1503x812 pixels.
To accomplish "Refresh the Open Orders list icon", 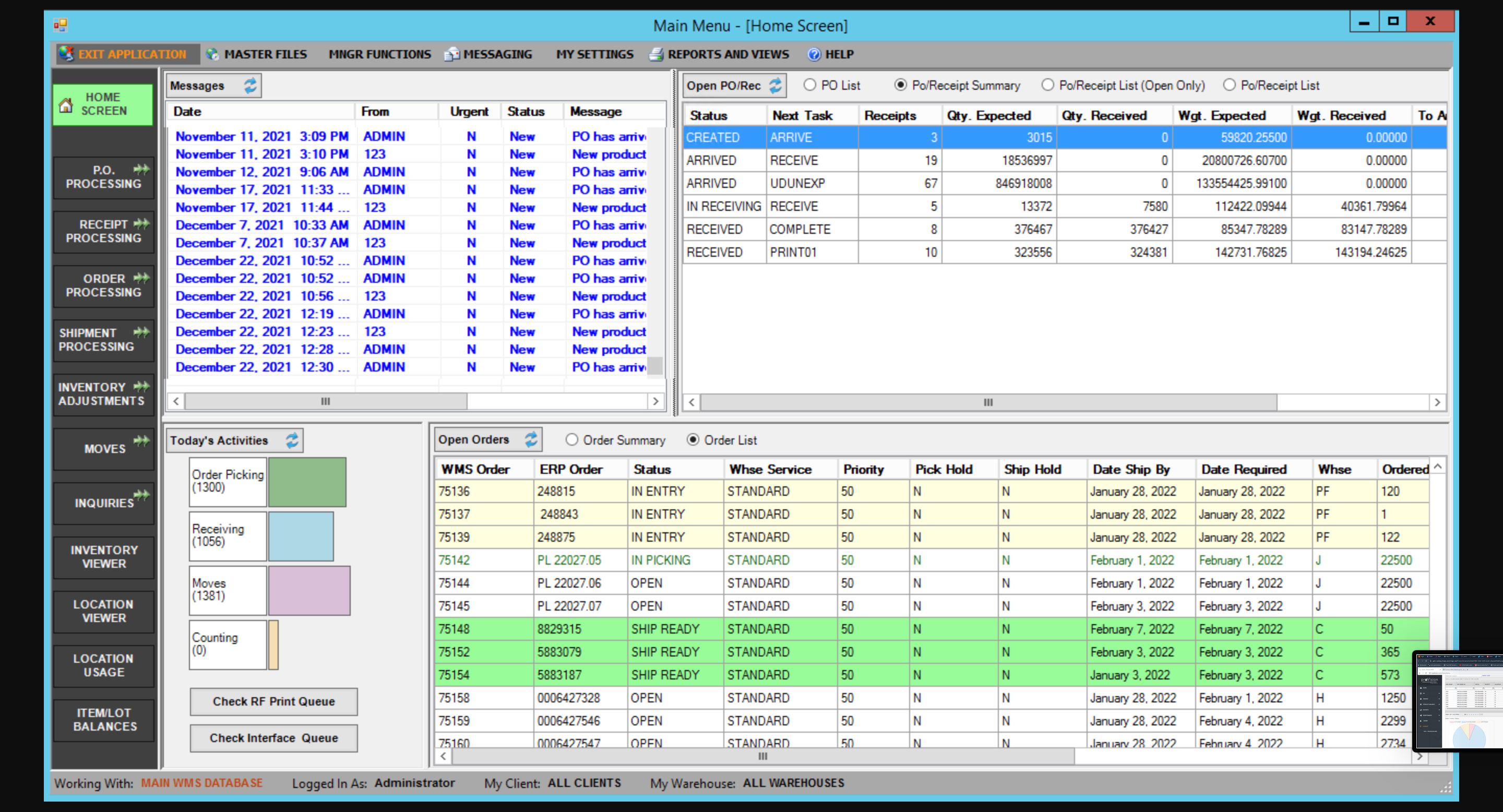I will click(x=530, y=439).
